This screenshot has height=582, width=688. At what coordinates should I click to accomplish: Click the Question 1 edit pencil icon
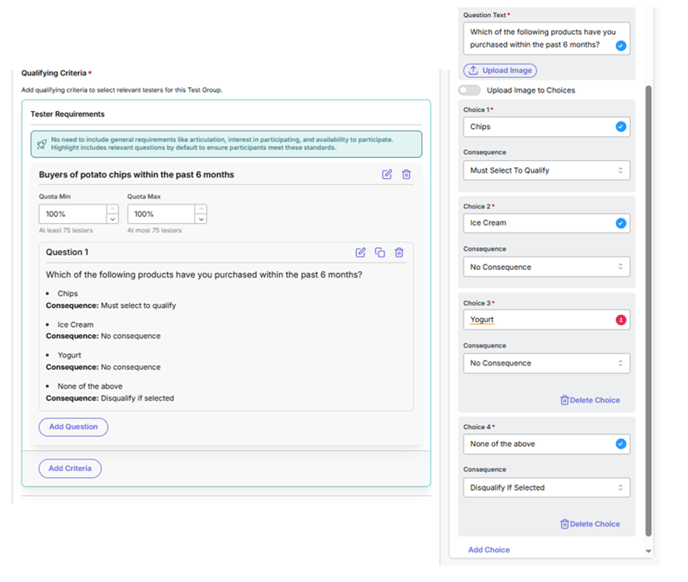point(361,253)
